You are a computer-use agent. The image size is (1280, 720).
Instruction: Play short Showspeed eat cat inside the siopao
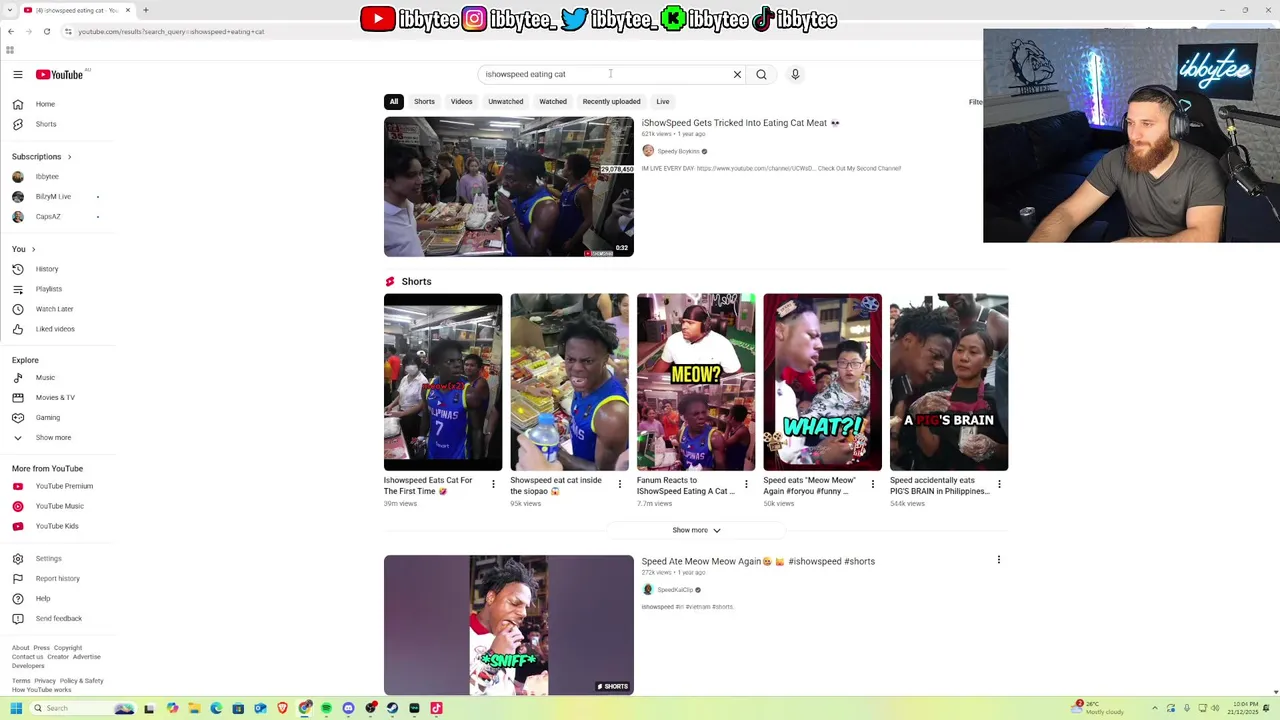(x=569, y=382)
